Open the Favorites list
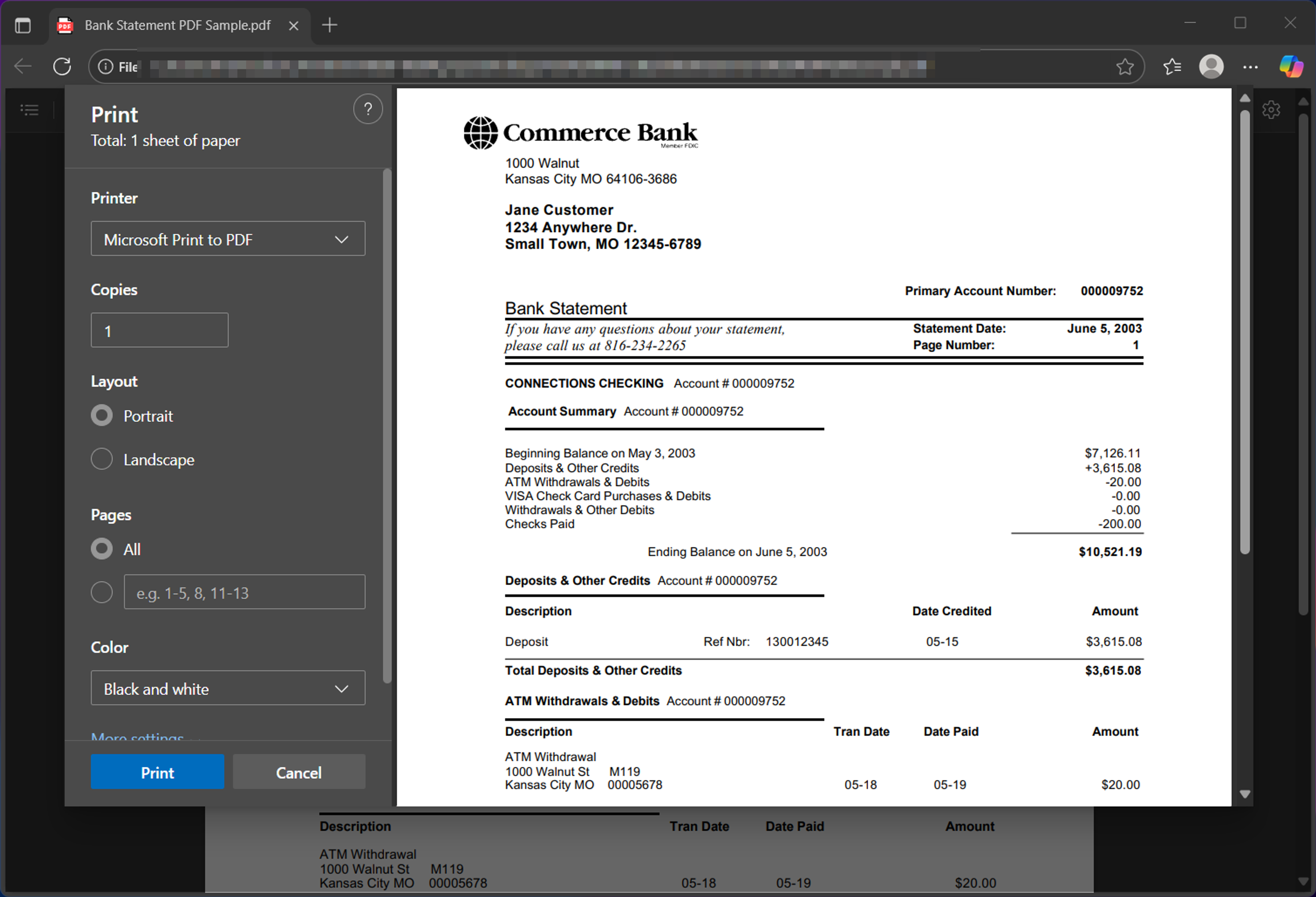The width and height of the screenshot is (1316, 897). pyautogui.click(x=1172, y=67)
